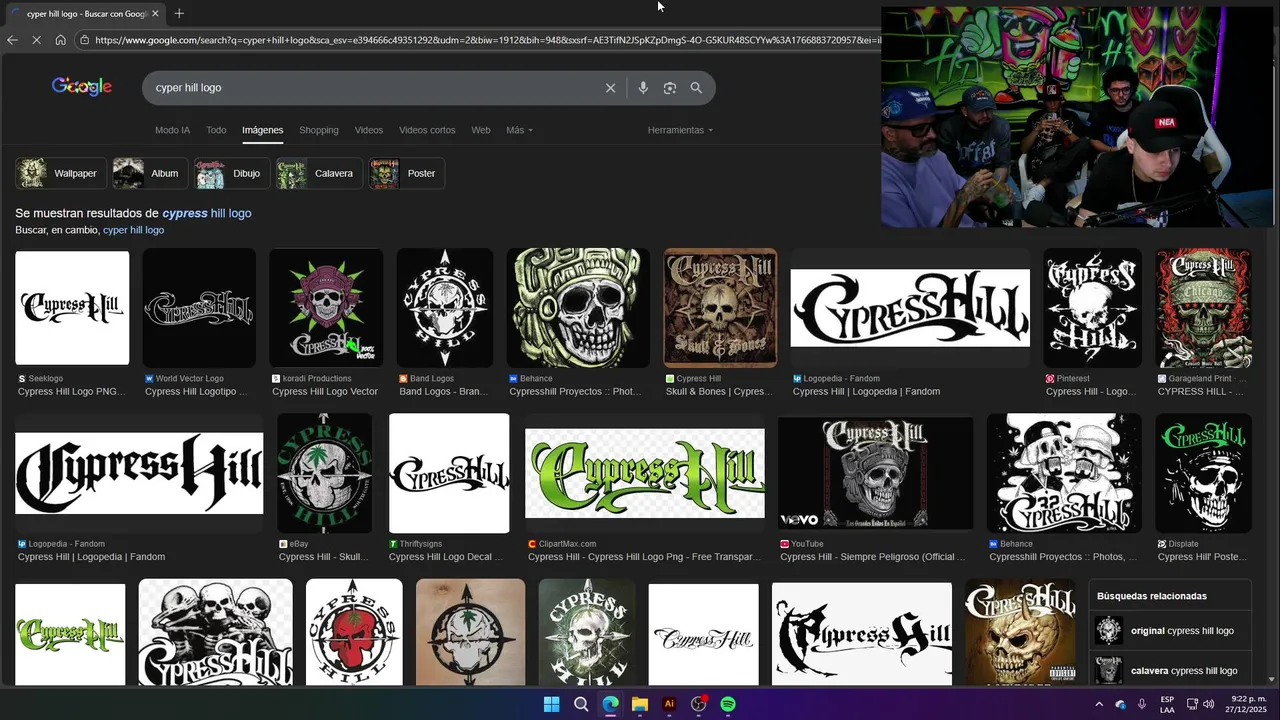Open OBS Studio from taskbar
1280x720 pixels.
click(x=699, y=704)
